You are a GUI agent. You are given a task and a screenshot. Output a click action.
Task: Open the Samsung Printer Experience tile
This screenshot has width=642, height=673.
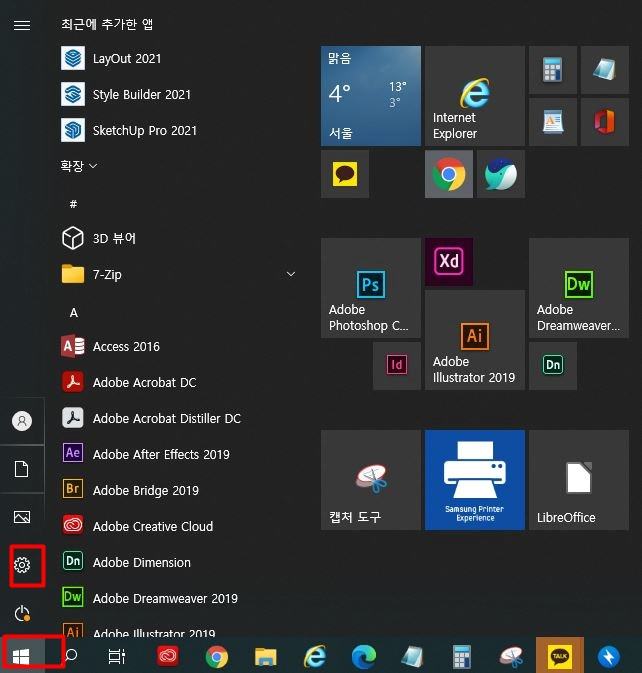tap(475, 480)
